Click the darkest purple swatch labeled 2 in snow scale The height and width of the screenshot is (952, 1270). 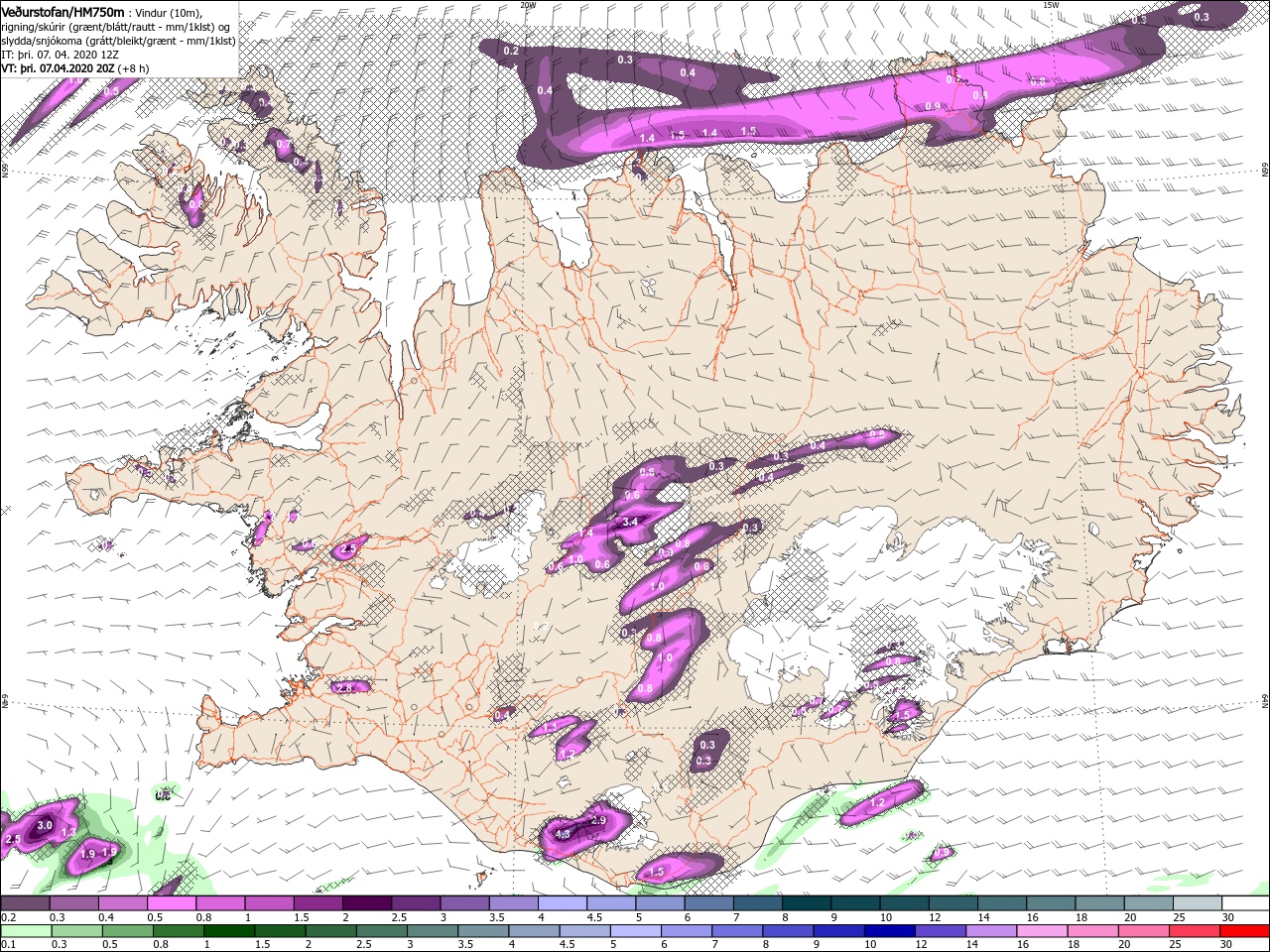pos(366,904)
